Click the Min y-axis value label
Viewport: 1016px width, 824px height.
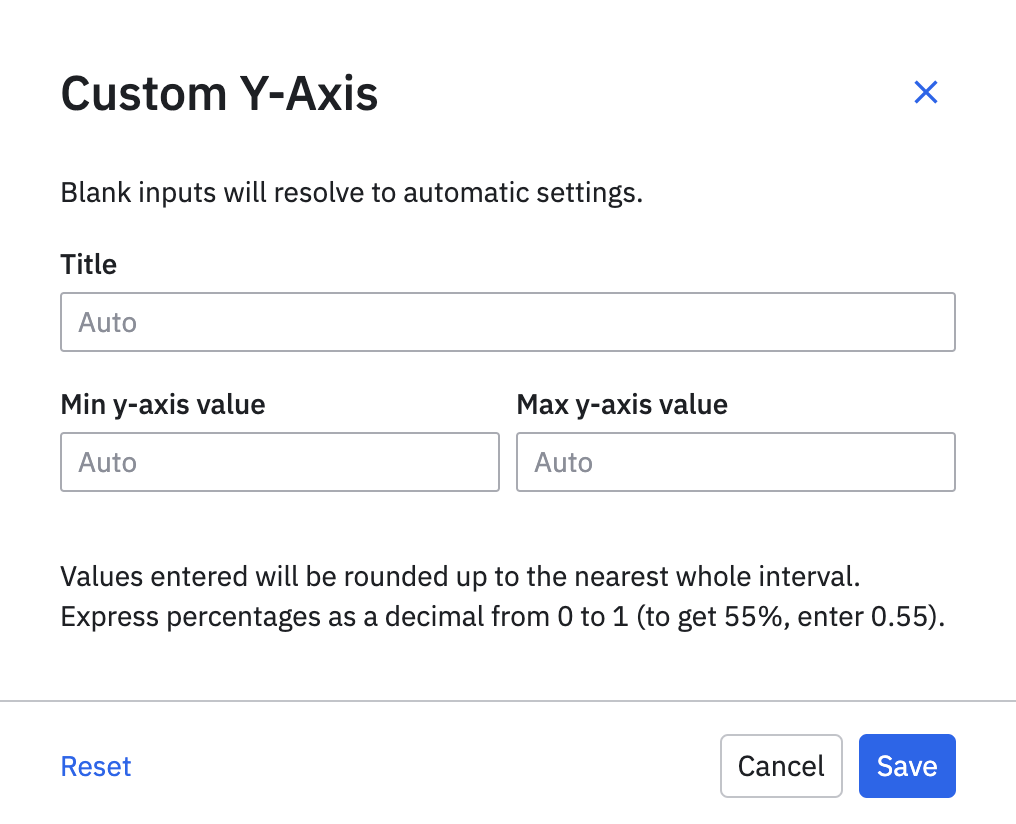163,405
